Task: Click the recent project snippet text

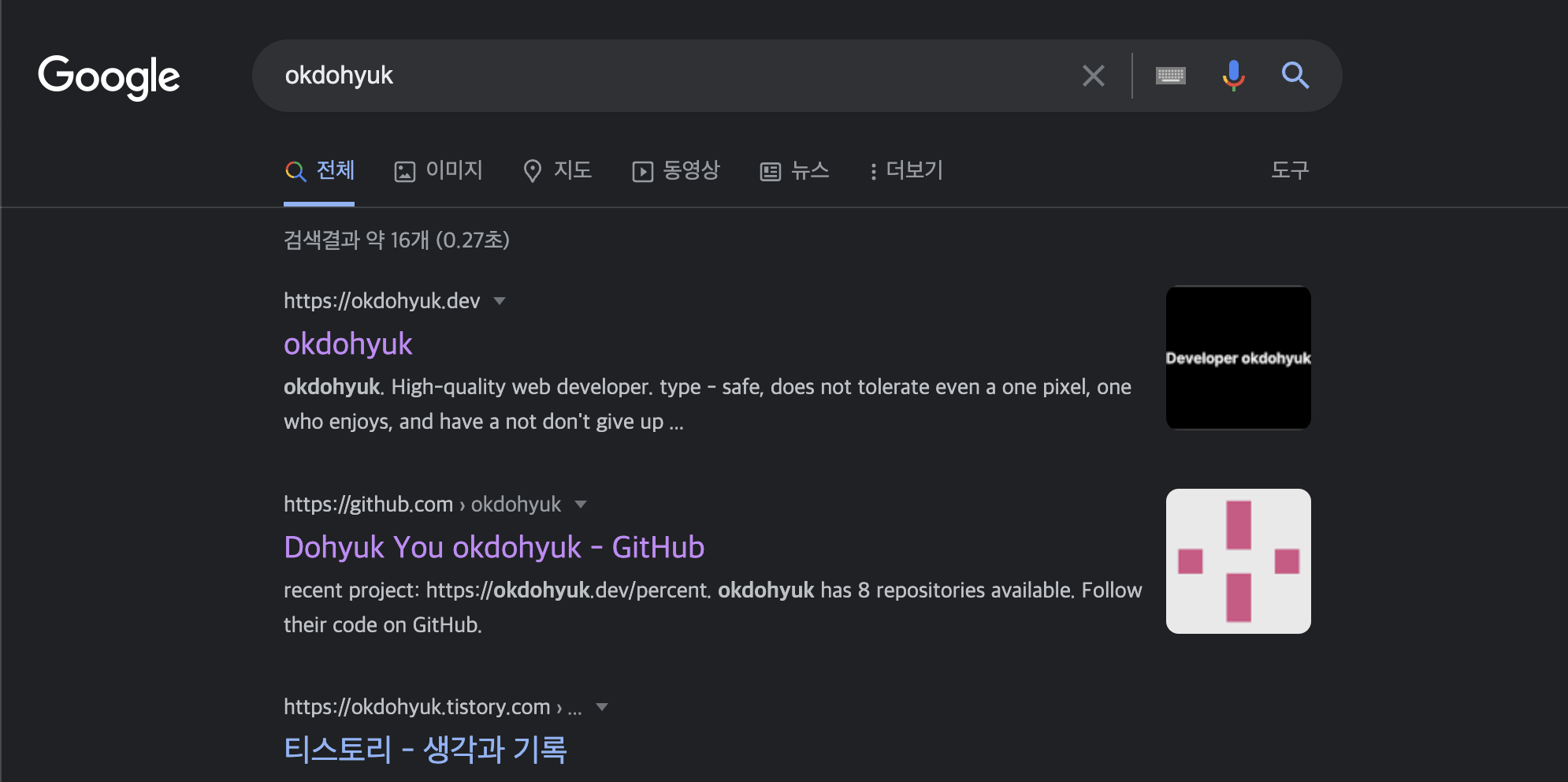Action: tap(712, 608)
